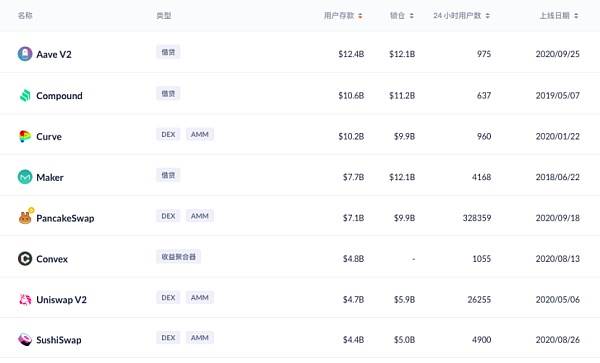
Task: Sort by user deposits column arrows
Action: tap(360, 16)
